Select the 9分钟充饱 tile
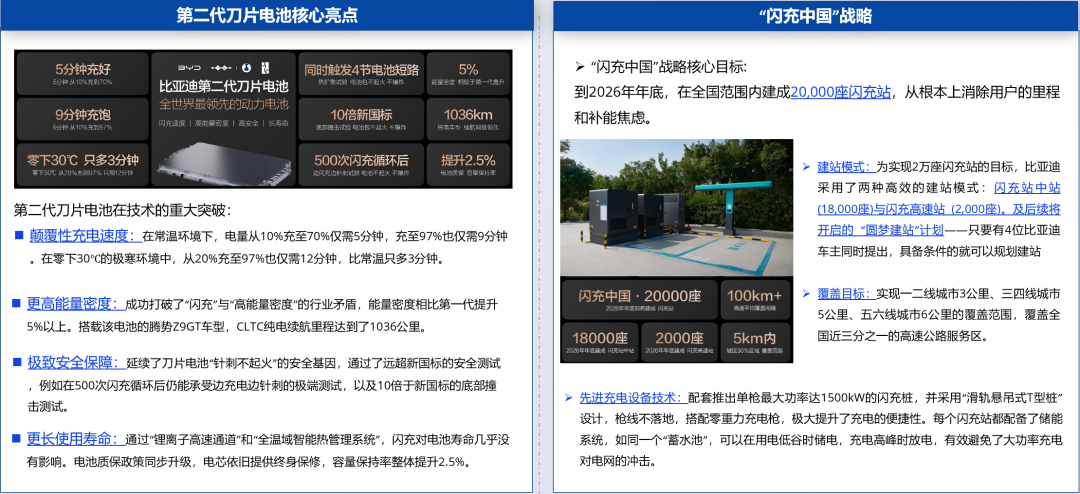1080x494 pixels. (x=82, y=118)
